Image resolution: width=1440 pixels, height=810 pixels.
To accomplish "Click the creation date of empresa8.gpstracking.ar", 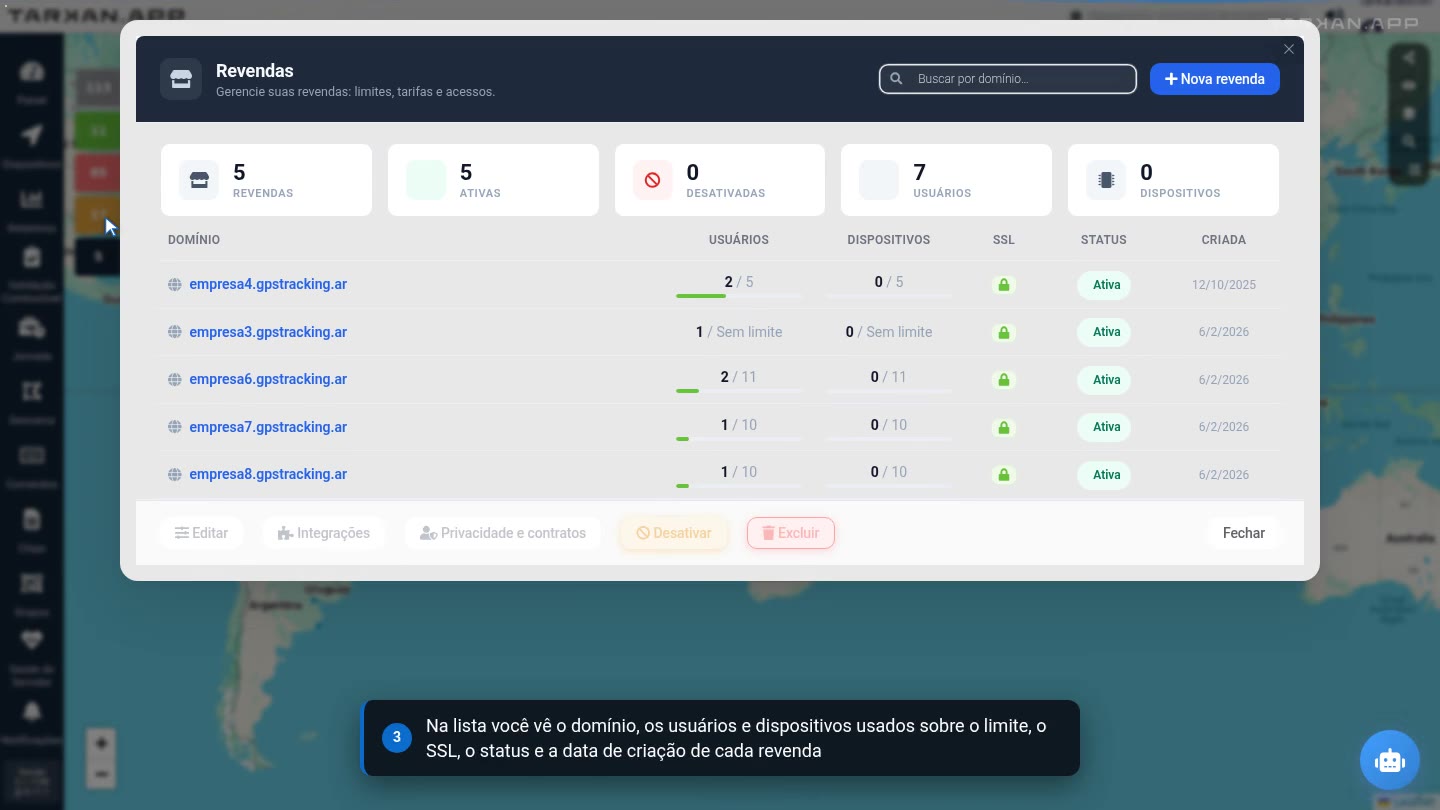I will [x=1224, y=475].
